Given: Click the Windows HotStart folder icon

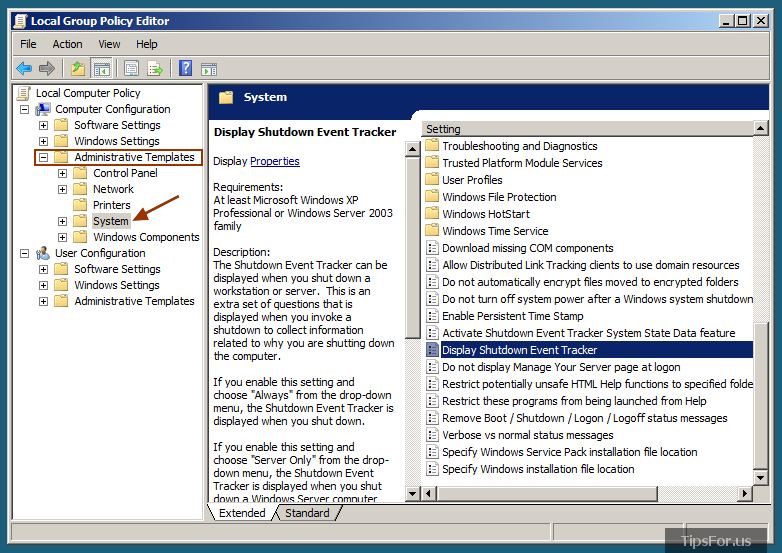Looking at the screenshot, I should pyautogui.click(x=432, y=213).
